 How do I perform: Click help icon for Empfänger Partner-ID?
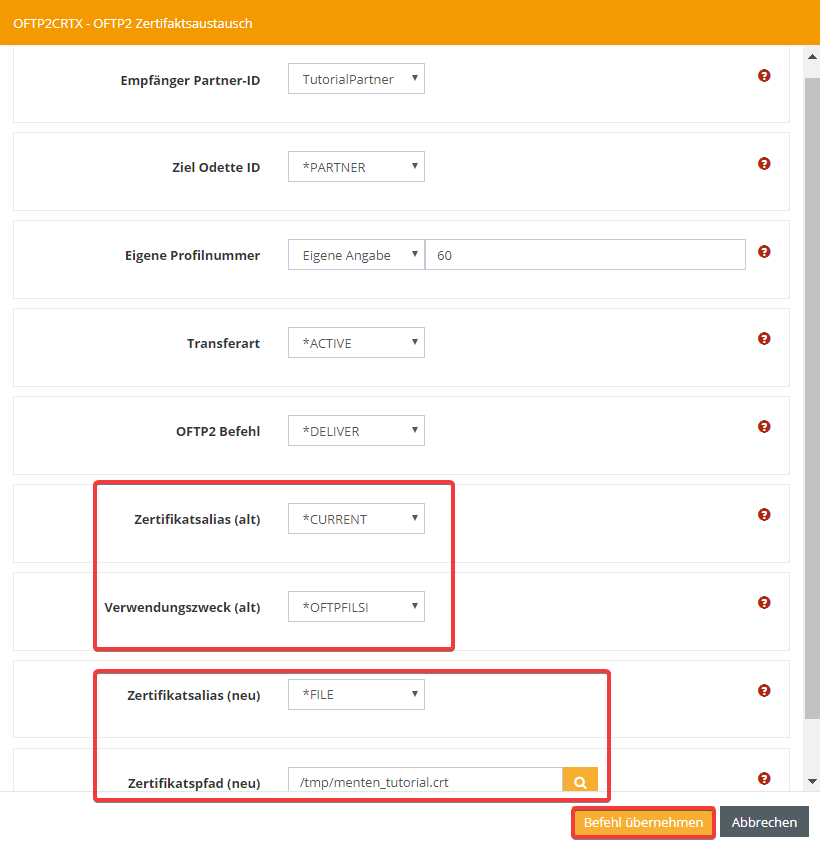pyautogui.click(x=764, y=76)
